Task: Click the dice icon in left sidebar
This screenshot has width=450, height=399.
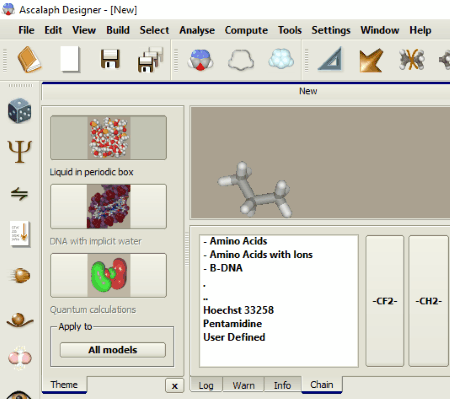Action: pyautogui.click(x=20, y=110)
